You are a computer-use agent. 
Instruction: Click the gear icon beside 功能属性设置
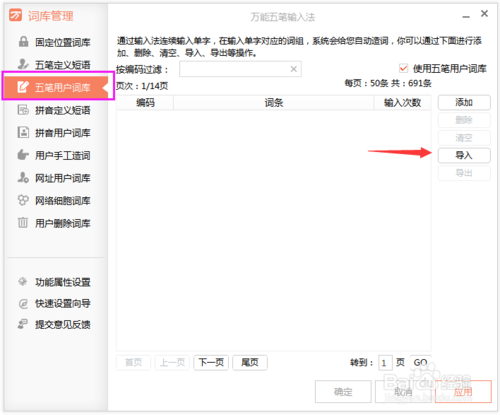tap(23, 282)
